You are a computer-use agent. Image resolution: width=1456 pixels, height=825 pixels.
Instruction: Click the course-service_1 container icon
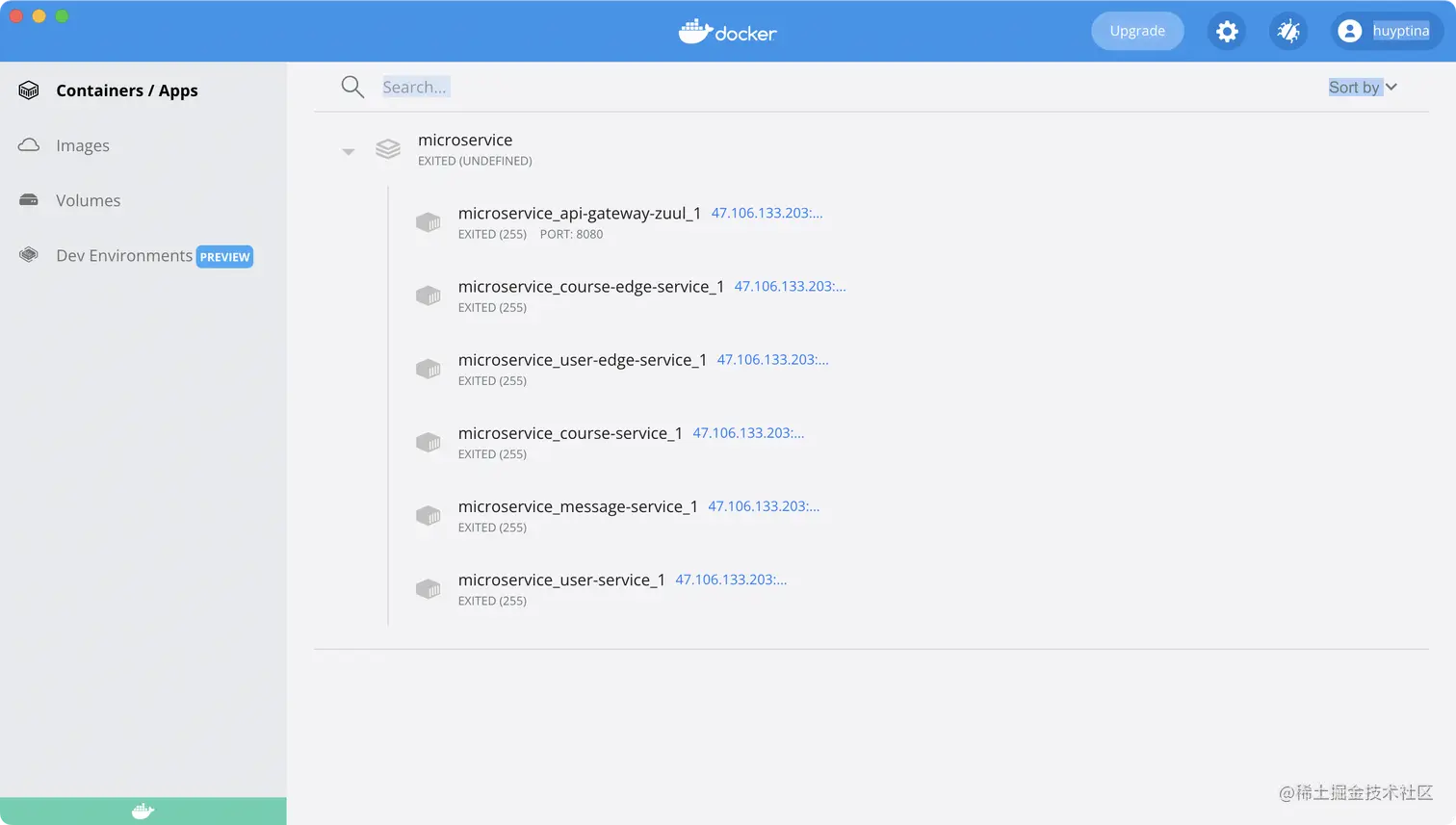point(428,442)
